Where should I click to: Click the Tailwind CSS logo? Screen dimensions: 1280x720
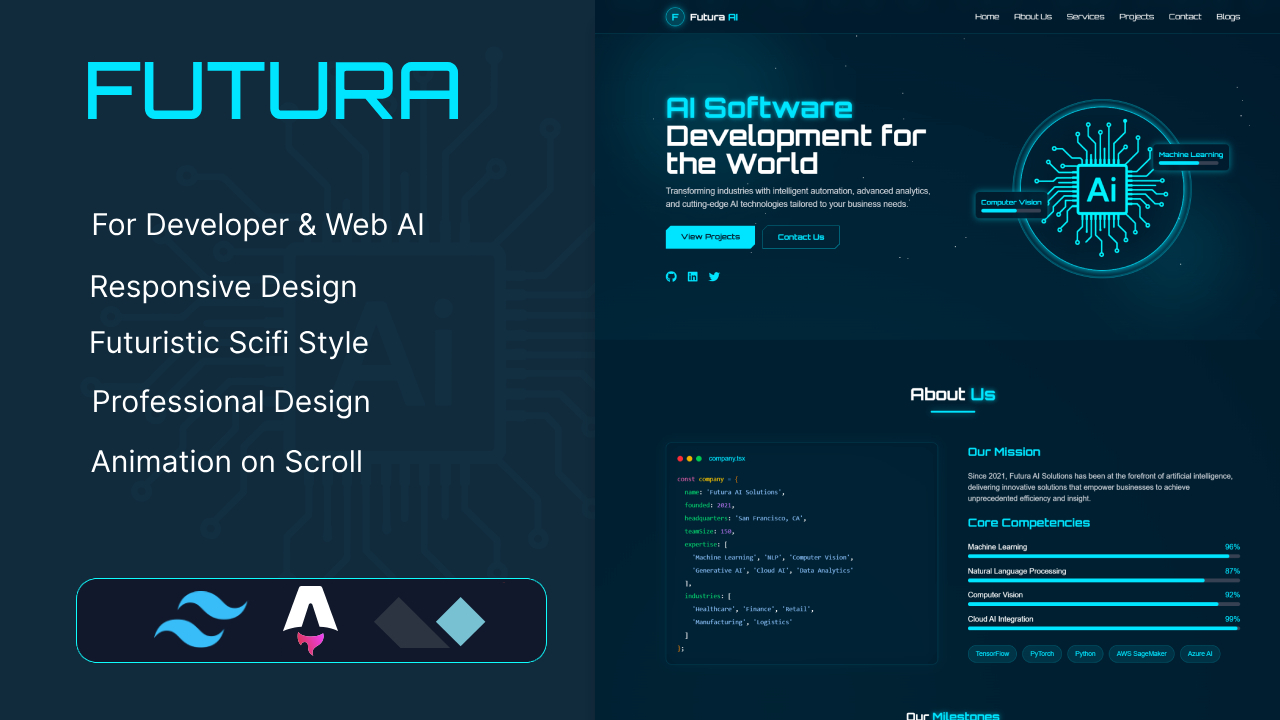[200, 620]
